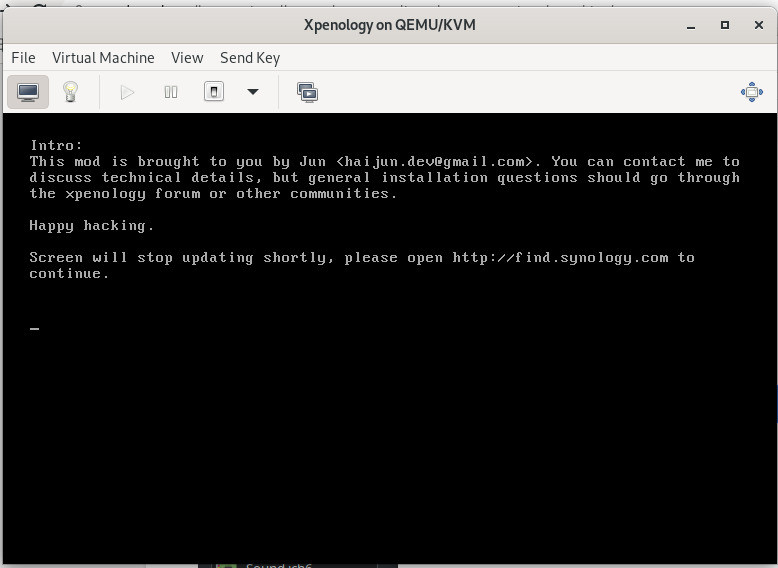Viewport: 778px width, 568px height.
Task: Open manage VM snapshots
Action: [308, 92]
